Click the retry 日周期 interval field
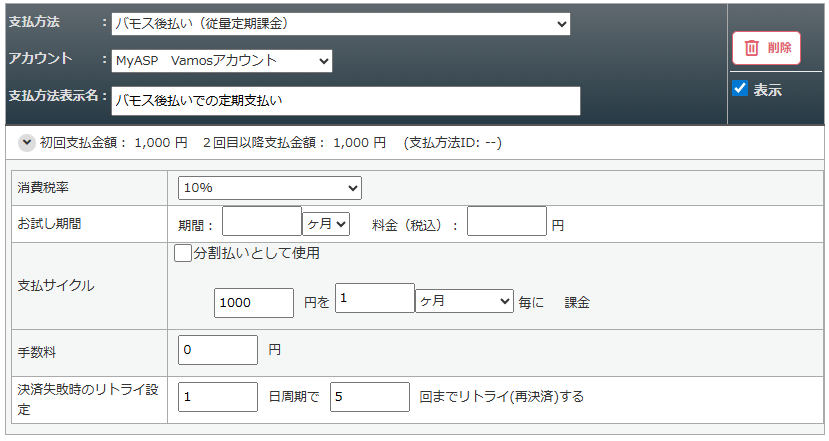 tap(218, 397)
